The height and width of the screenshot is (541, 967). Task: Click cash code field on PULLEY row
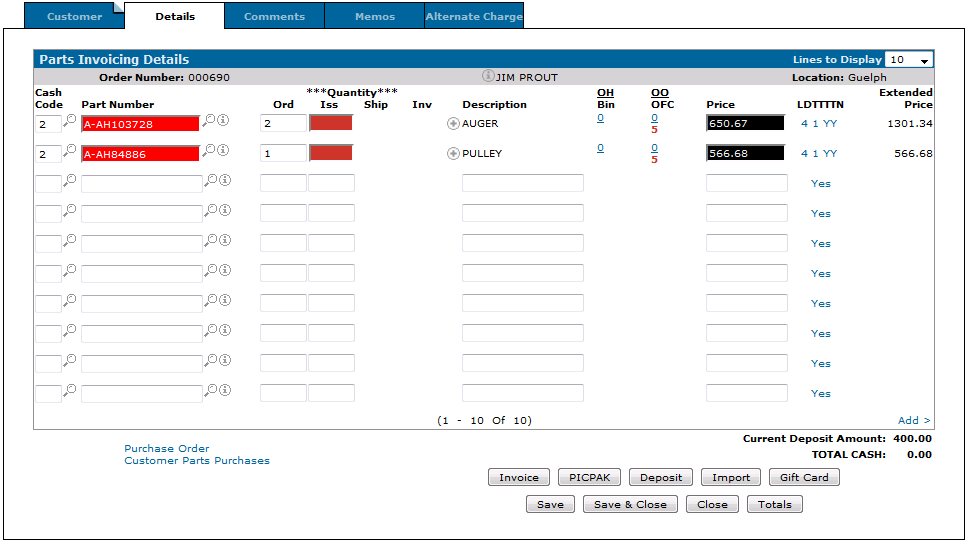pos(48,154)
